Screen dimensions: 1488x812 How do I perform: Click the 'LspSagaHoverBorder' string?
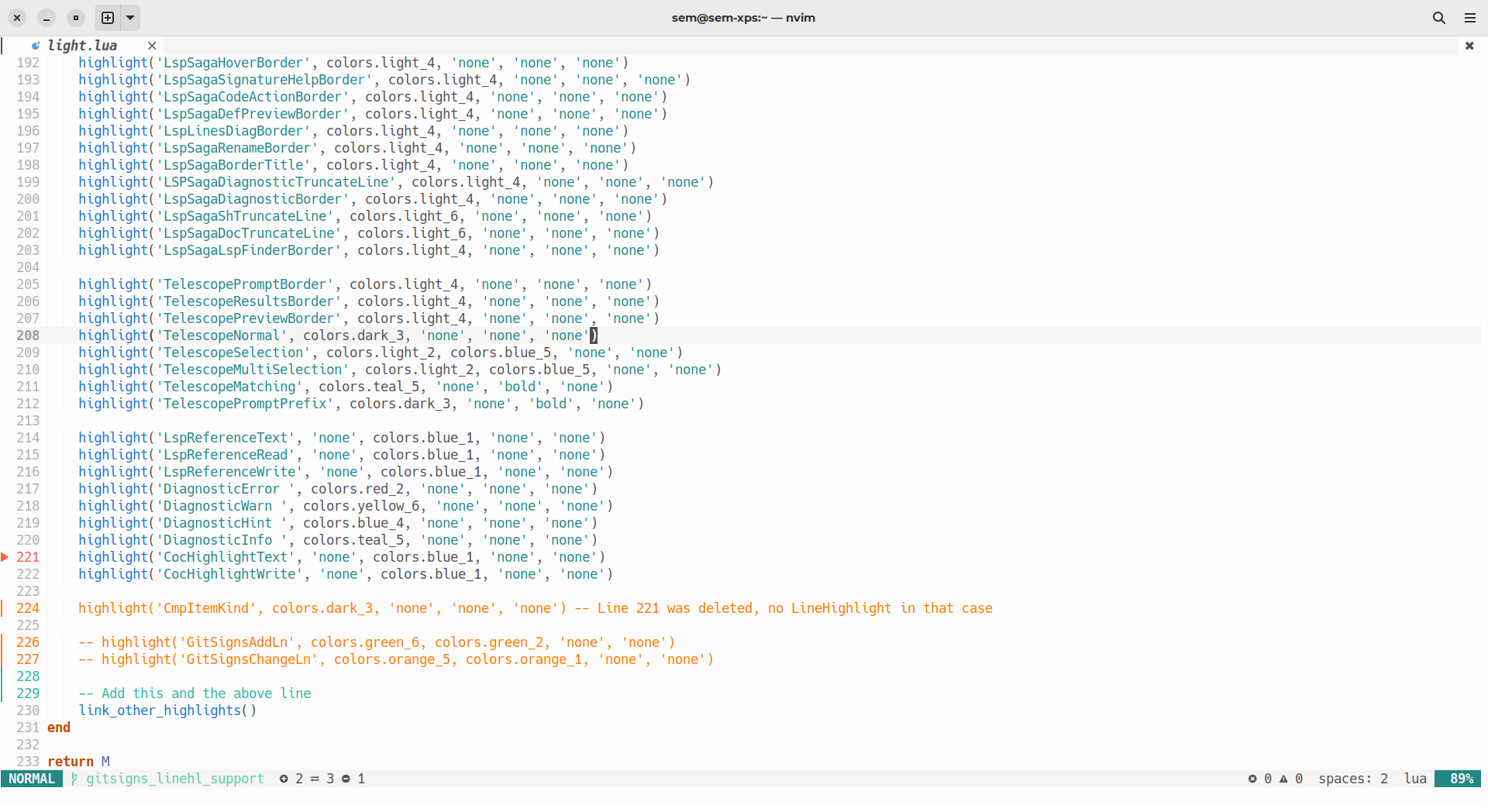tap(233, 63)
